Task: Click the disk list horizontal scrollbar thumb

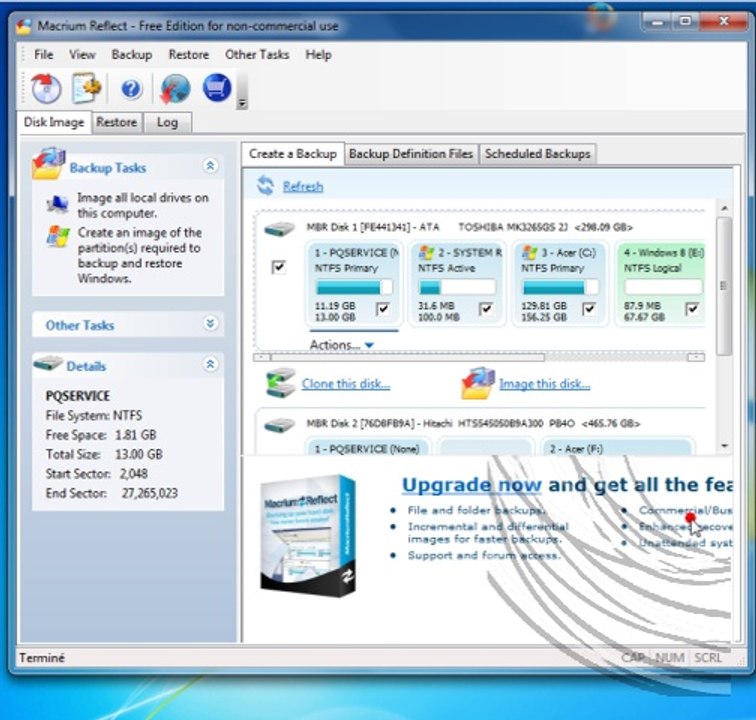Action: tap(408, 357)
